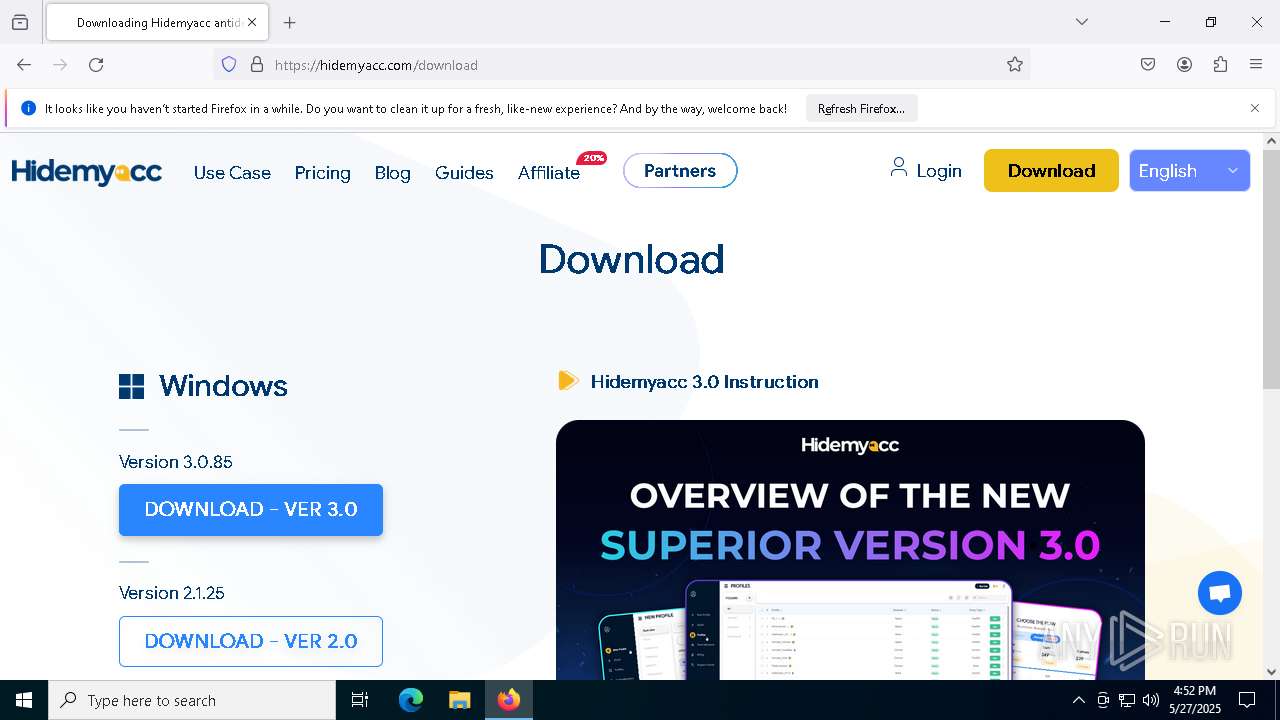Open the Guides menu
This screenshot has width=1280, height=720.
464,173
